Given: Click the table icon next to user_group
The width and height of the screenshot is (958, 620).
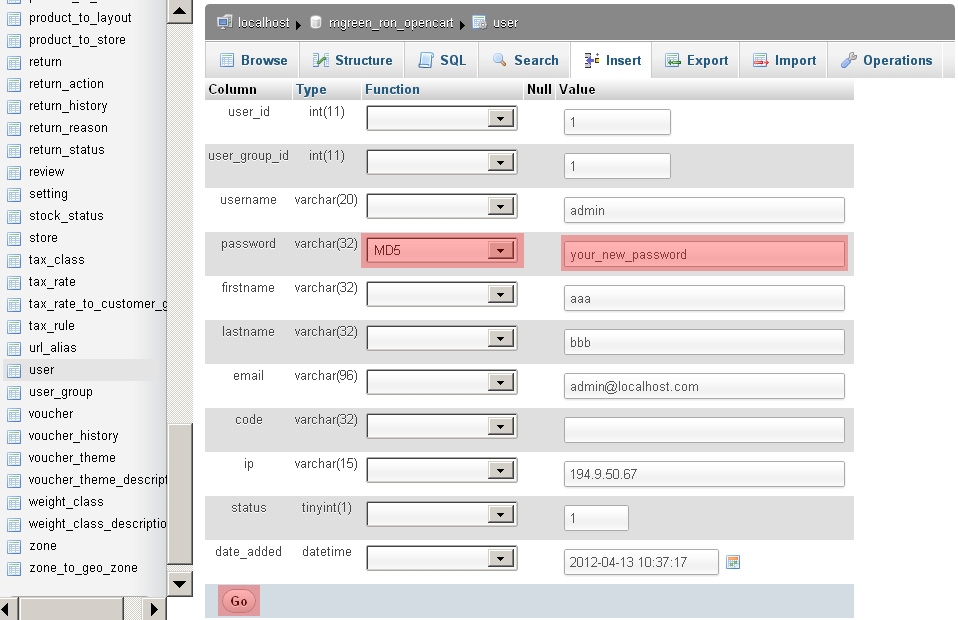Looking at the screenshot, I should [14, 392].
